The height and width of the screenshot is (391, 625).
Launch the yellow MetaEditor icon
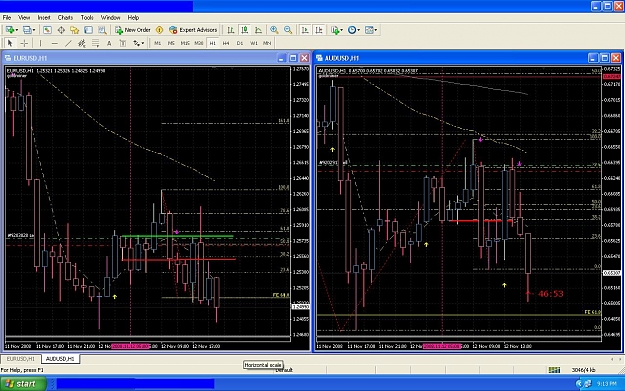(x=159, y=30)
